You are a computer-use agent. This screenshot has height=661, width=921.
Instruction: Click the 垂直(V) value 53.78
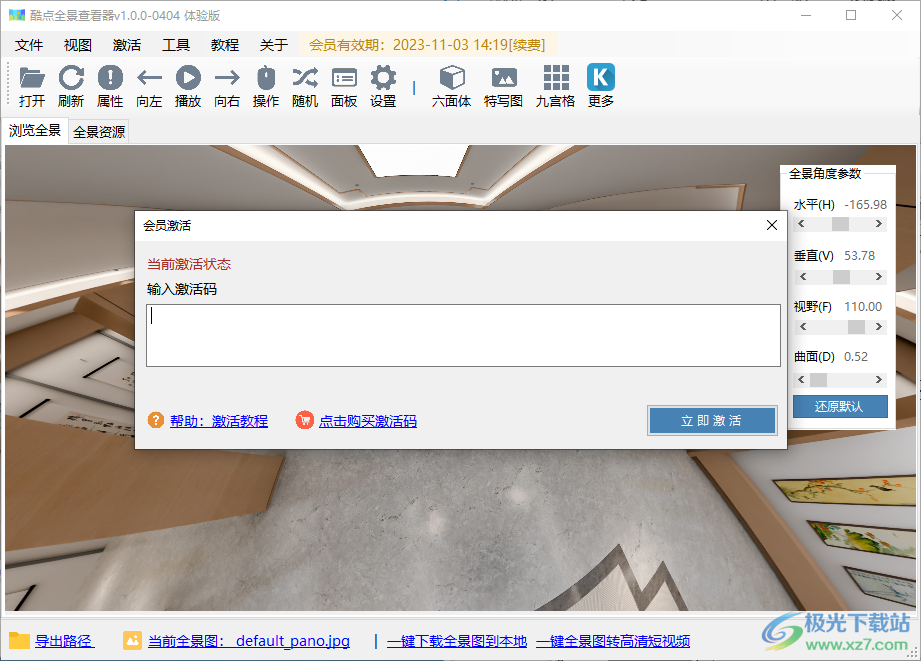tap(859, 256)
